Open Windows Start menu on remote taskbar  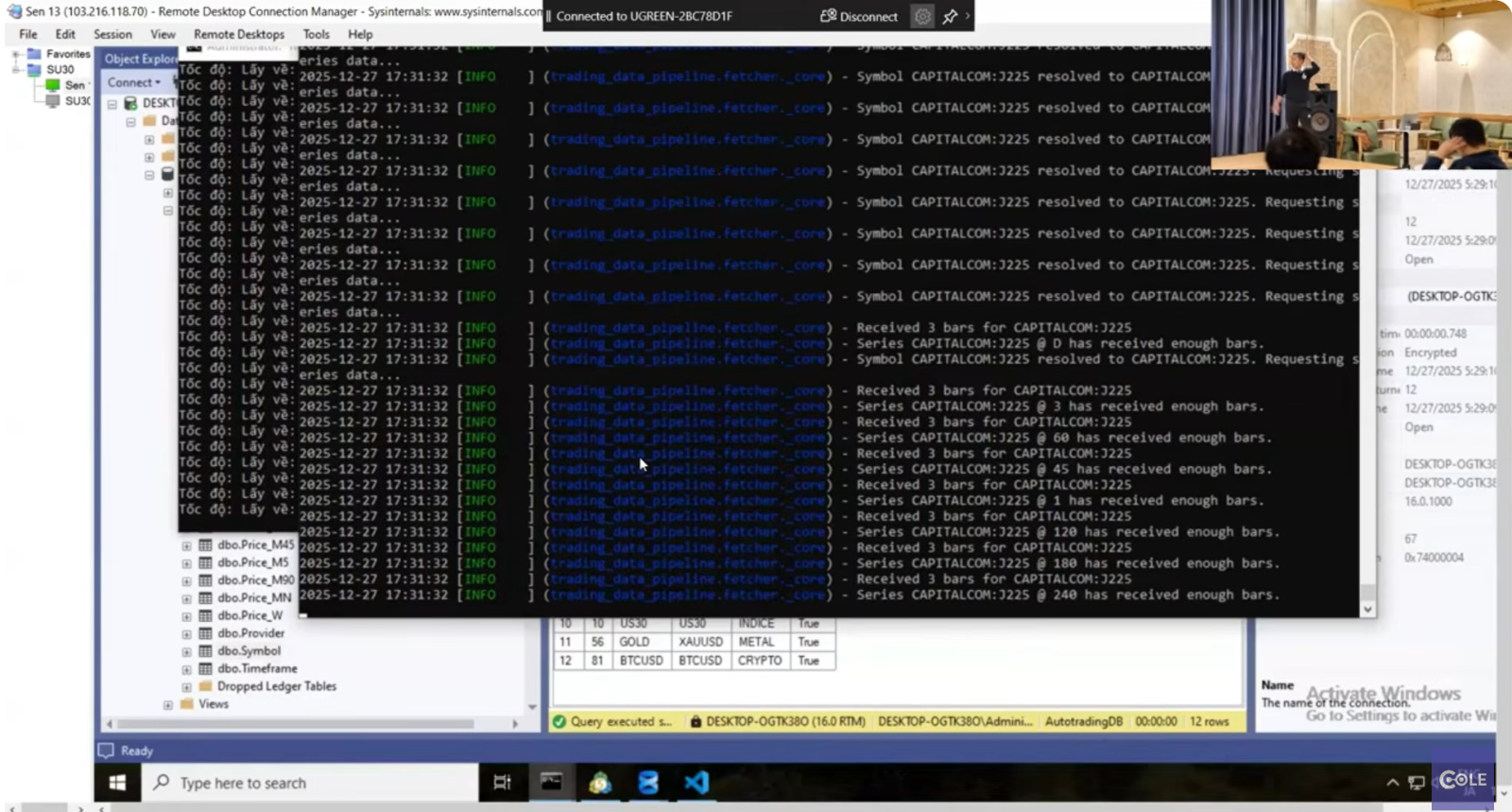(117, 783)
